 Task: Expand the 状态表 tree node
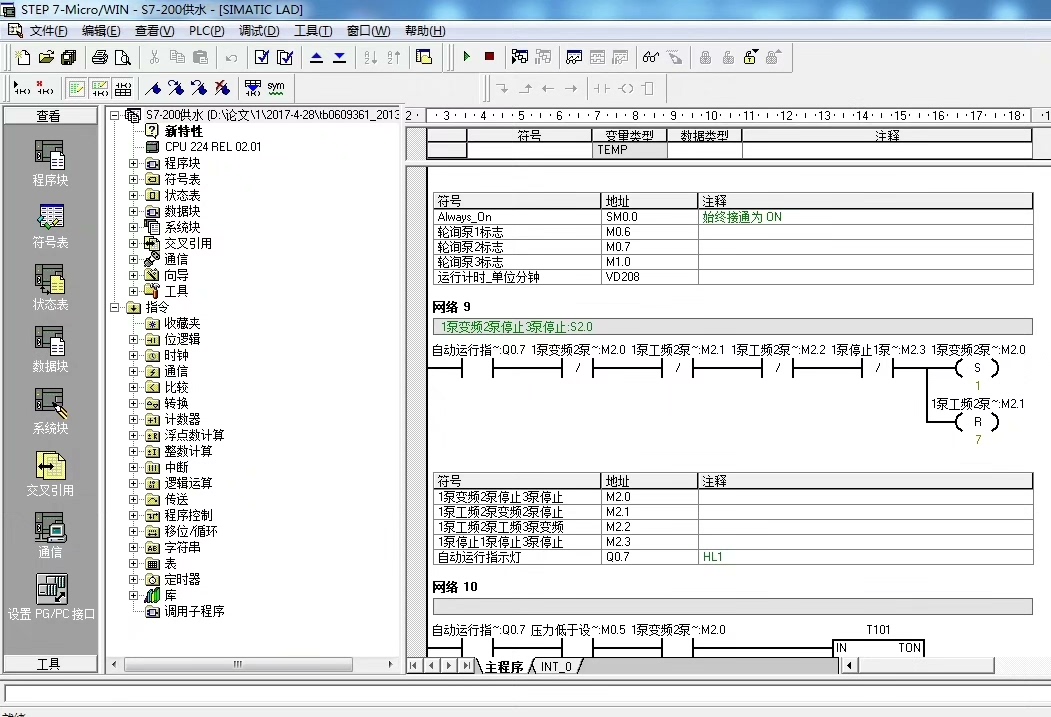(x=133, y=196)
